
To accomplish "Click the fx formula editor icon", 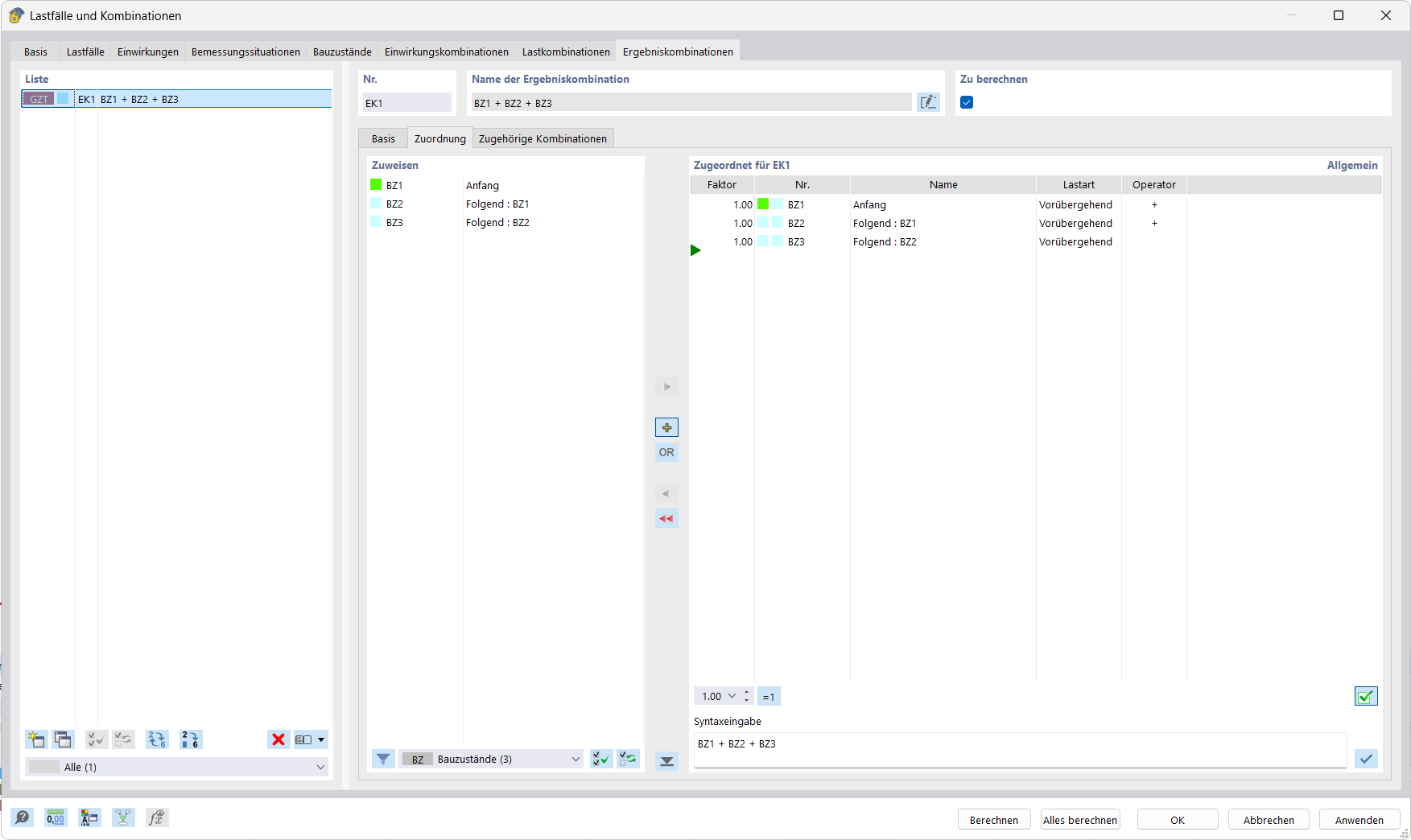I will (x=156, y=817).
